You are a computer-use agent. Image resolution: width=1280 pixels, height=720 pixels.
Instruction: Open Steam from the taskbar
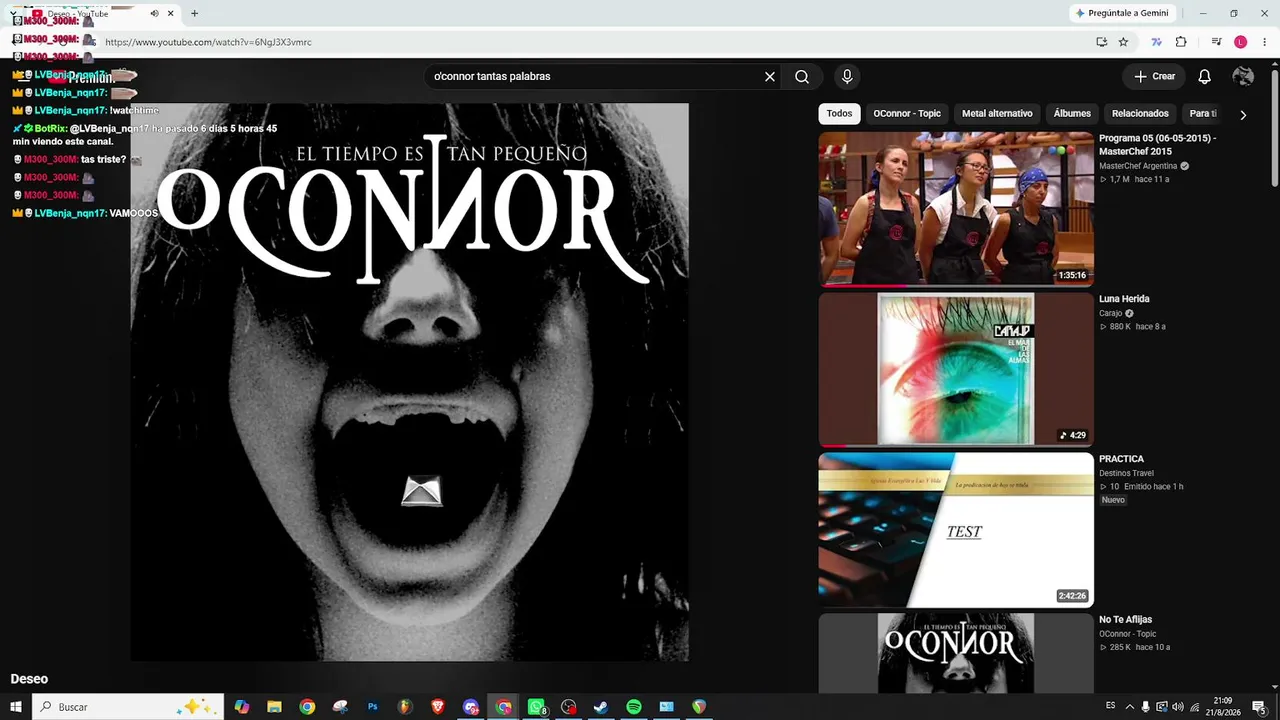(x=601, y=707)
